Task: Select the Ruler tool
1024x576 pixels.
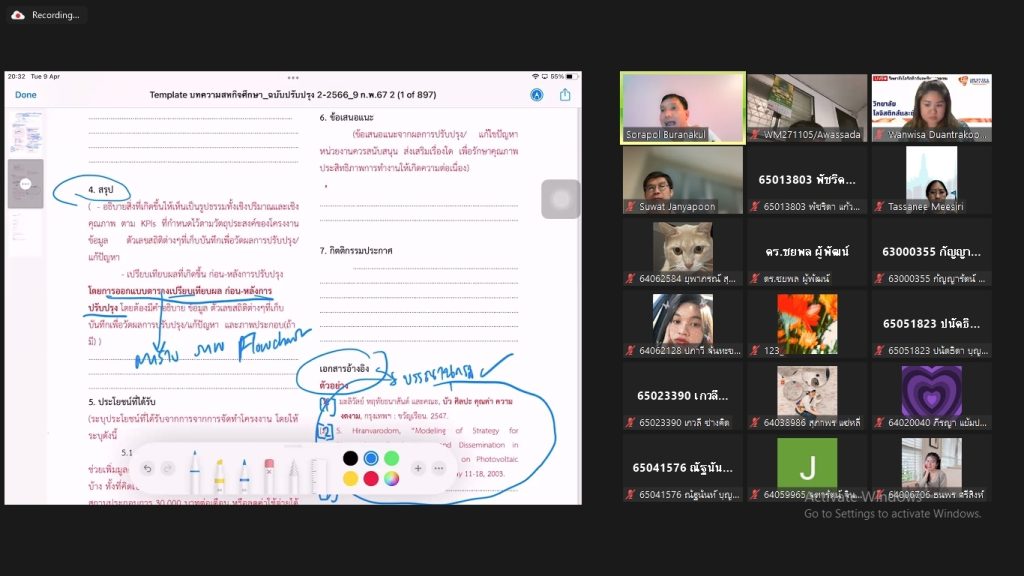Action: (319, 475)
